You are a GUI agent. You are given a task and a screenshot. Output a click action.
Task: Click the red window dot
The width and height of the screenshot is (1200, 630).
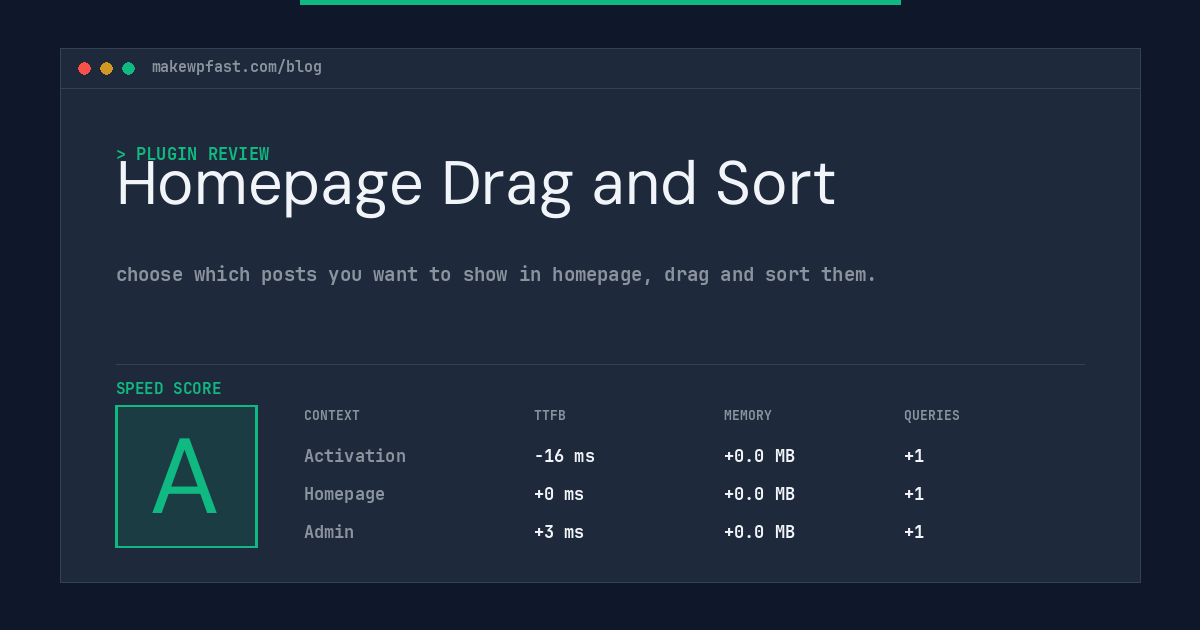[x=84, y=68]
